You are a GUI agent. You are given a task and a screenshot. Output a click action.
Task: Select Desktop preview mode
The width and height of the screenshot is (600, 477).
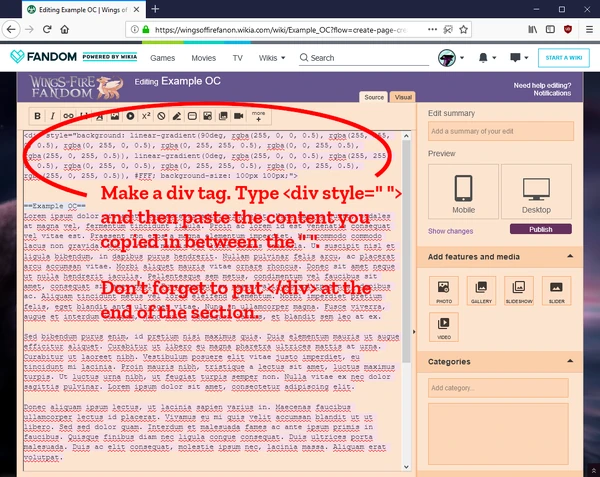pyautogui.click(x=536, y=192)
